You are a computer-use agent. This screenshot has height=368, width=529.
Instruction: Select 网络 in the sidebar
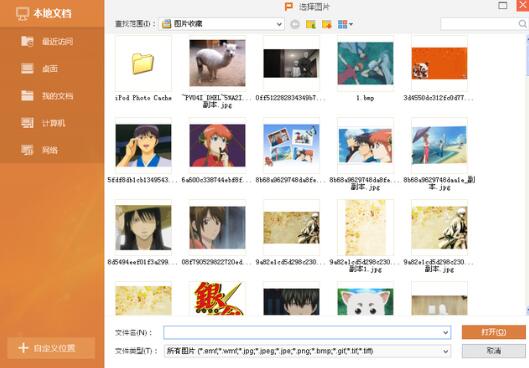tap(39, 150)
